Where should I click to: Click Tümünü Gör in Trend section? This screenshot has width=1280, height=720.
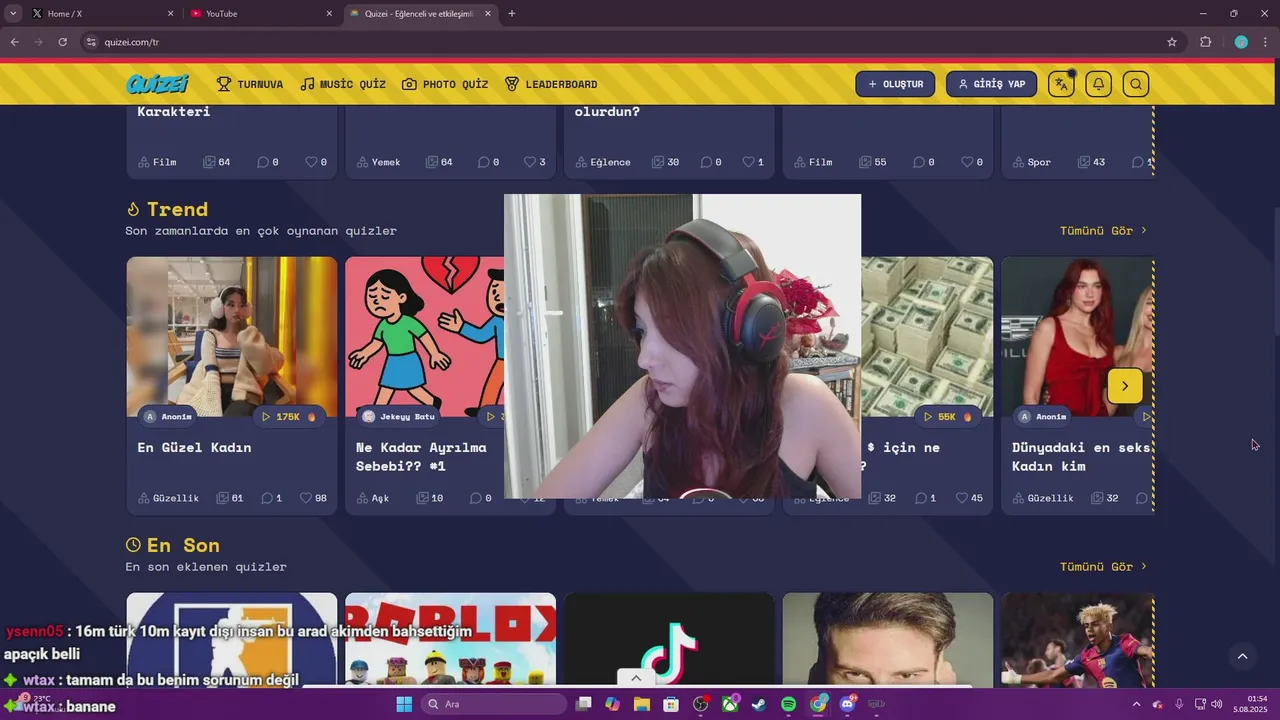click(x=1103, y=230)
